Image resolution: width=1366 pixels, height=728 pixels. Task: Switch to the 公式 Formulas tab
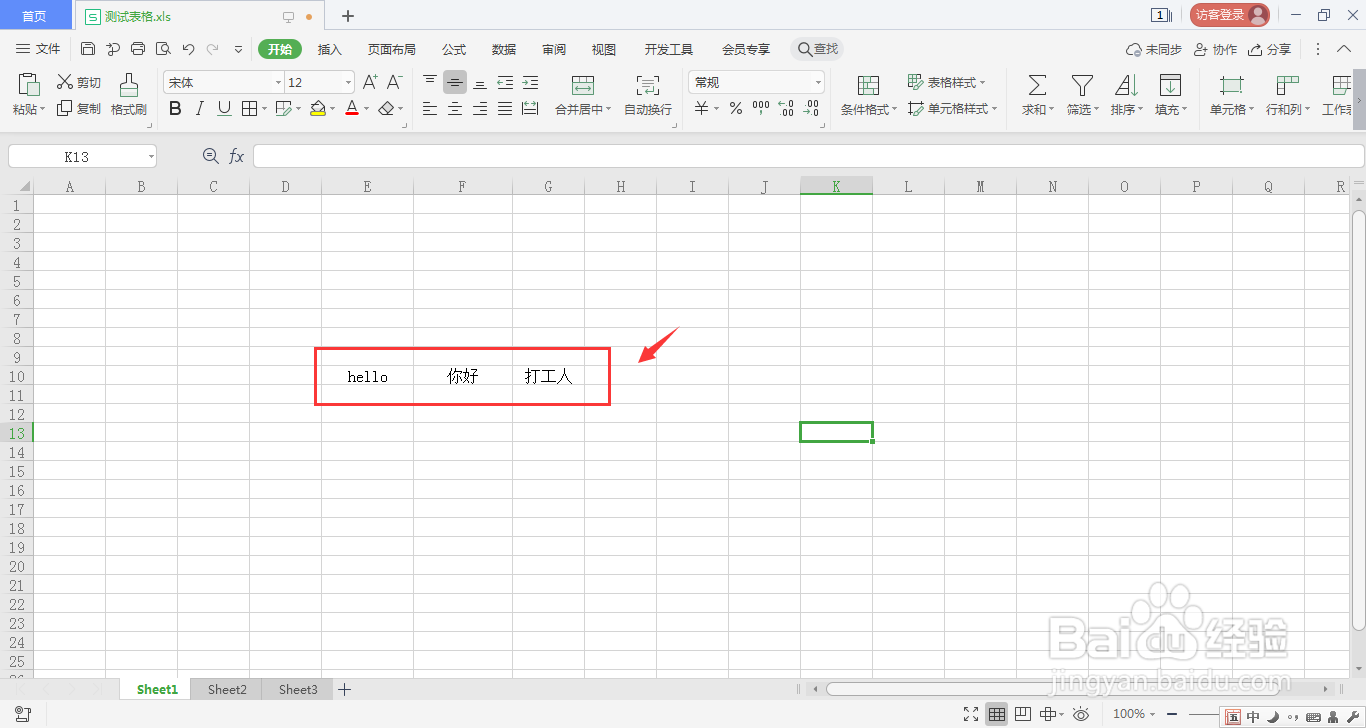(454, 49)
